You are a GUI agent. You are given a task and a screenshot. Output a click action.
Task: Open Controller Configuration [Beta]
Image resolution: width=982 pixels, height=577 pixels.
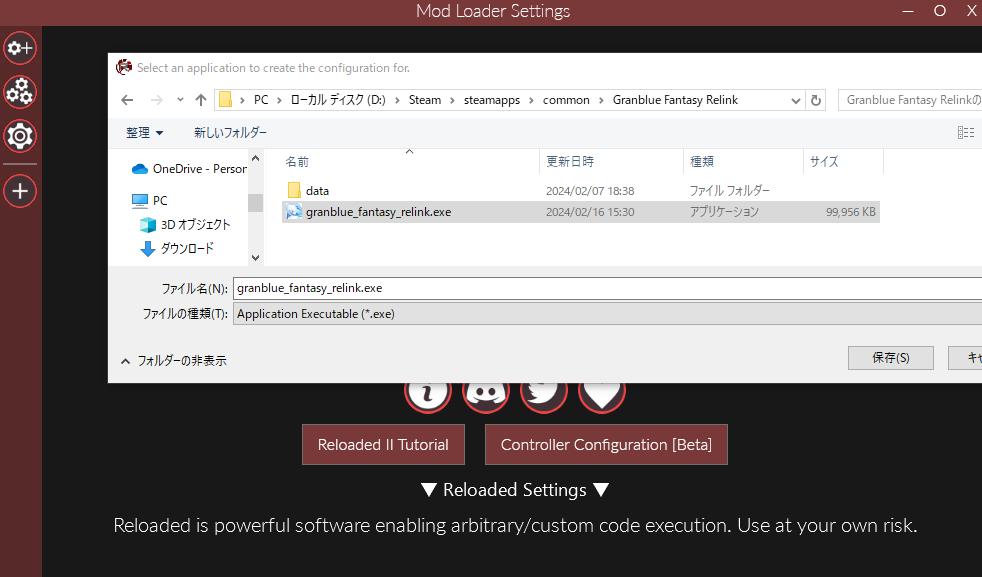point(606,445)
